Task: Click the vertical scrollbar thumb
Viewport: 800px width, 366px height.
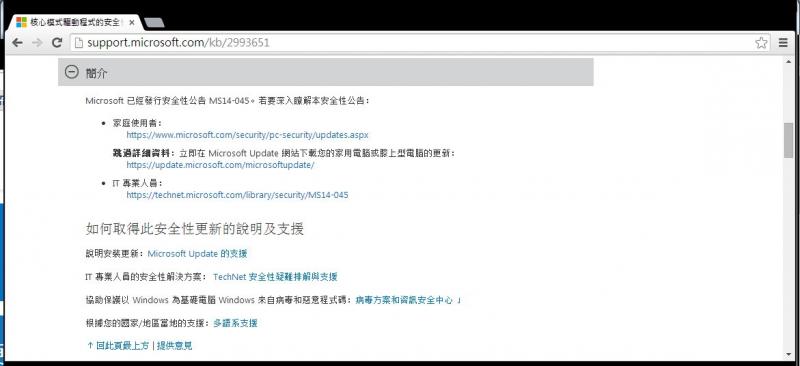Action: tap(788, 140)
